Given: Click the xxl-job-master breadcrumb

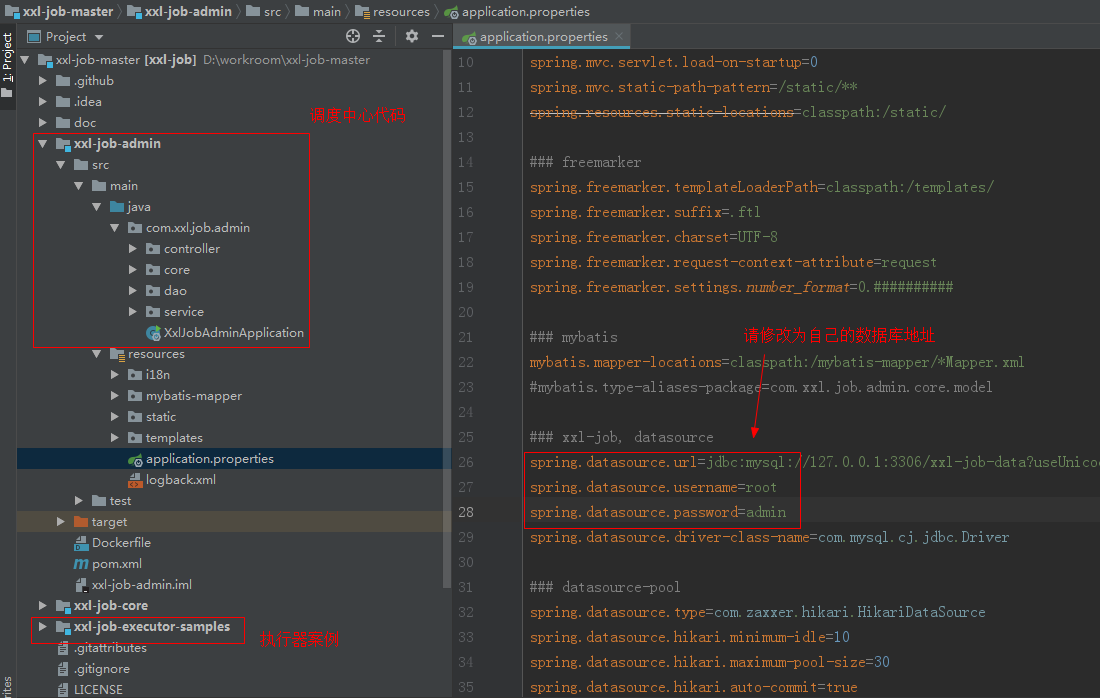Looking at the screenshot, I should pyautogui.click(x=59, y=12).
